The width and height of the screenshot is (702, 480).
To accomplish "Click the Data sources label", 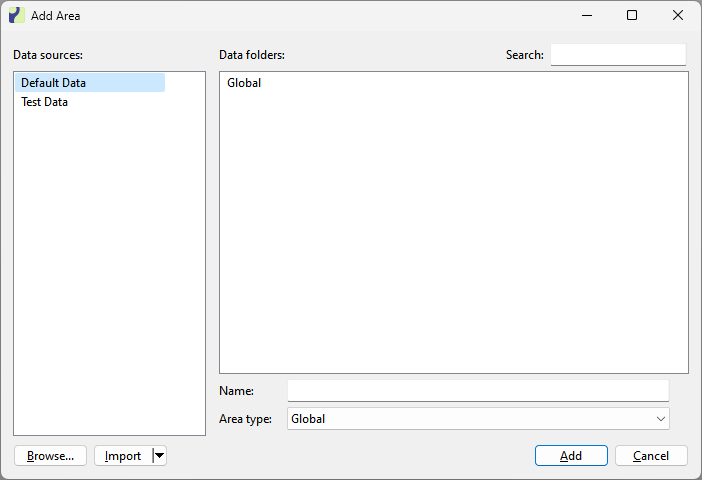I will click(x=48, y=55).
